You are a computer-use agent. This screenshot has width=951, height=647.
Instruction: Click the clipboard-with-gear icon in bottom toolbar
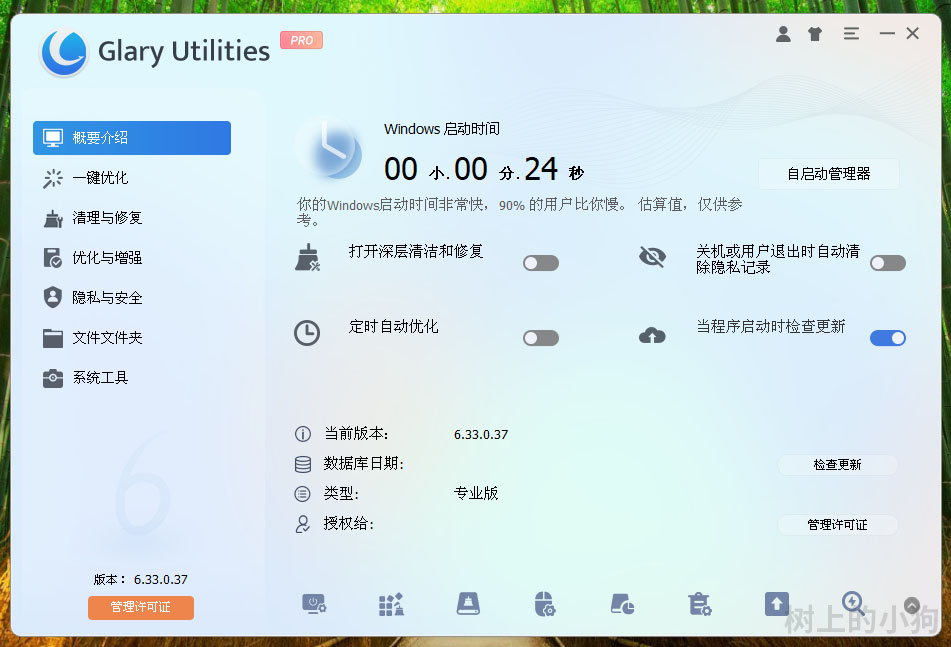(699, 604)
